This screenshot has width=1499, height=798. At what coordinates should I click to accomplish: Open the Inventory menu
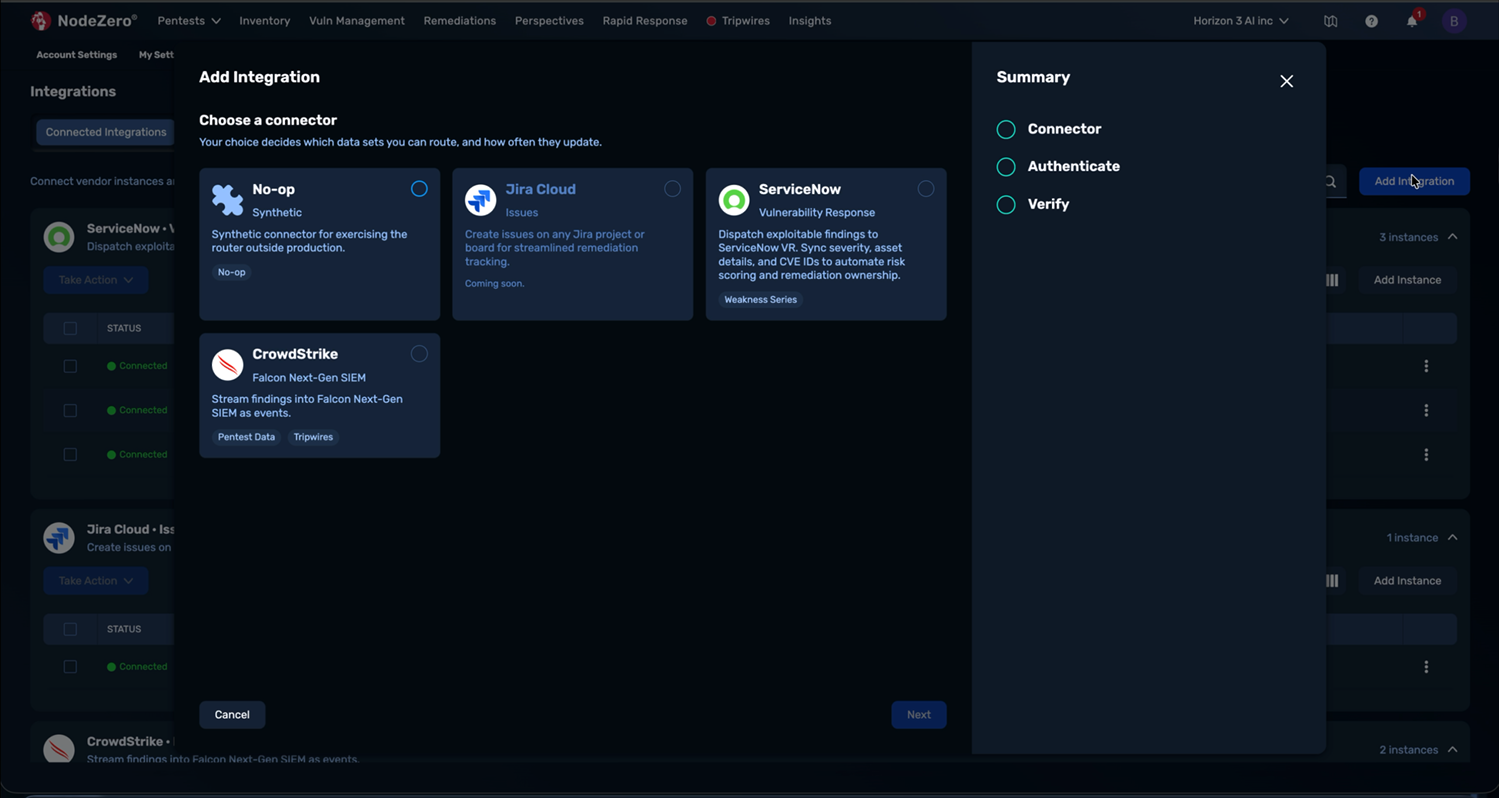pyautogui.click(x=265, y=21)
